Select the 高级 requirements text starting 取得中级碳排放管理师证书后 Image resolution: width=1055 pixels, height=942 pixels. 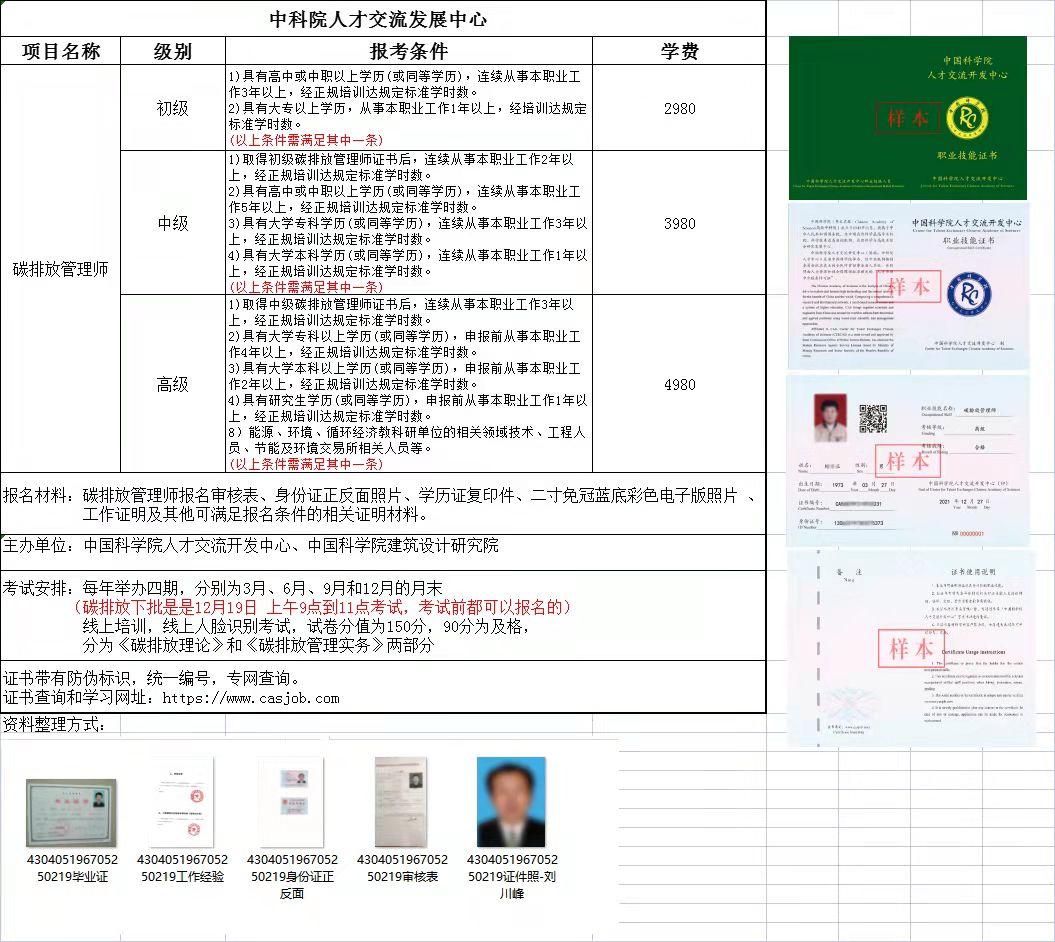click(409, 384)
